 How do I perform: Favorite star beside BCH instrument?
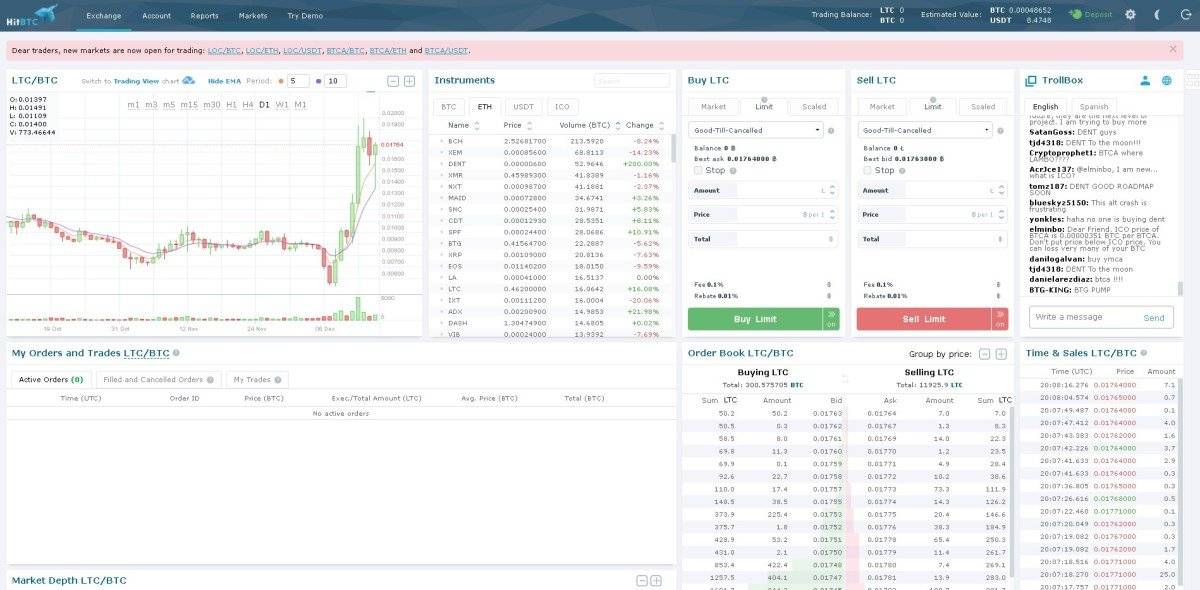441,141
